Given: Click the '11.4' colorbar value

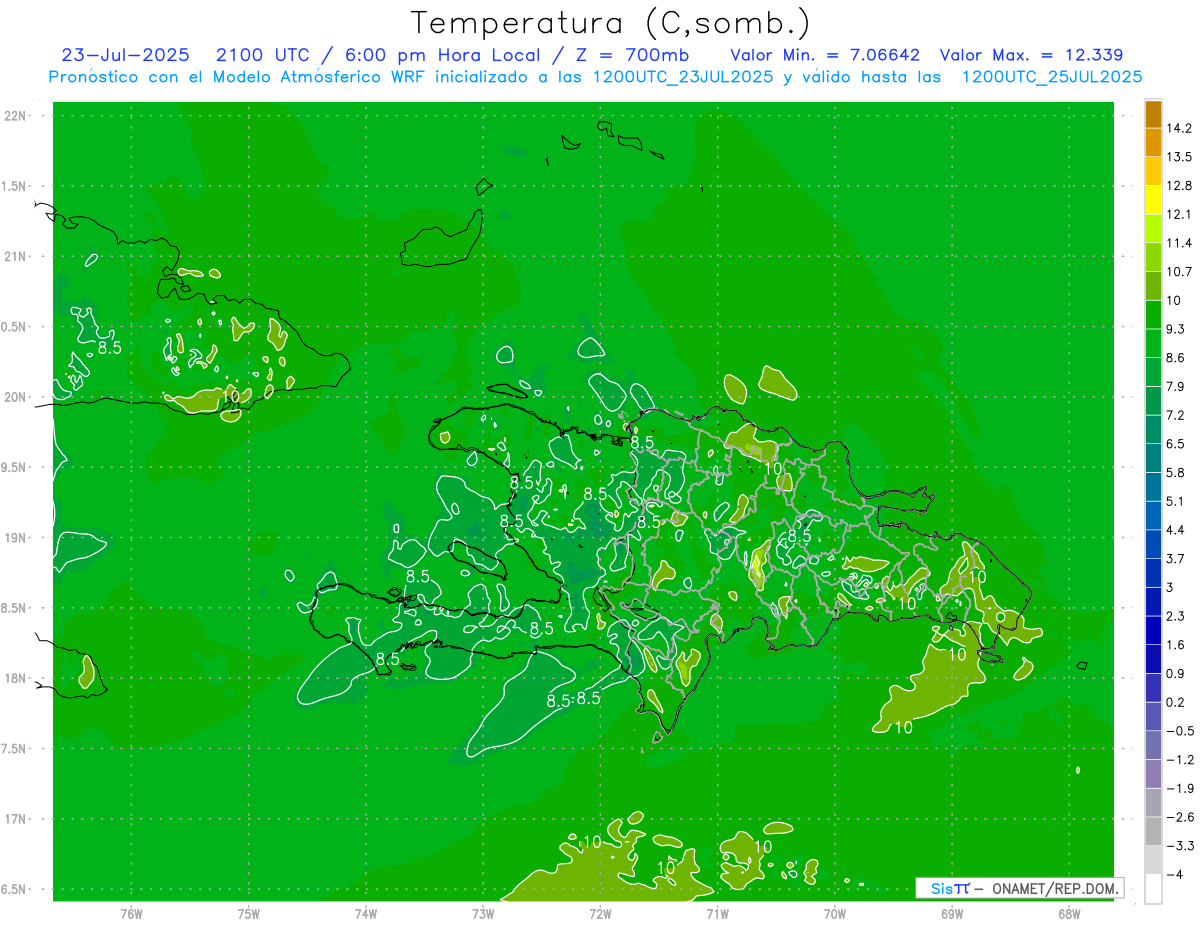Looking at the screenshot, I should (x=1179, y=243).
